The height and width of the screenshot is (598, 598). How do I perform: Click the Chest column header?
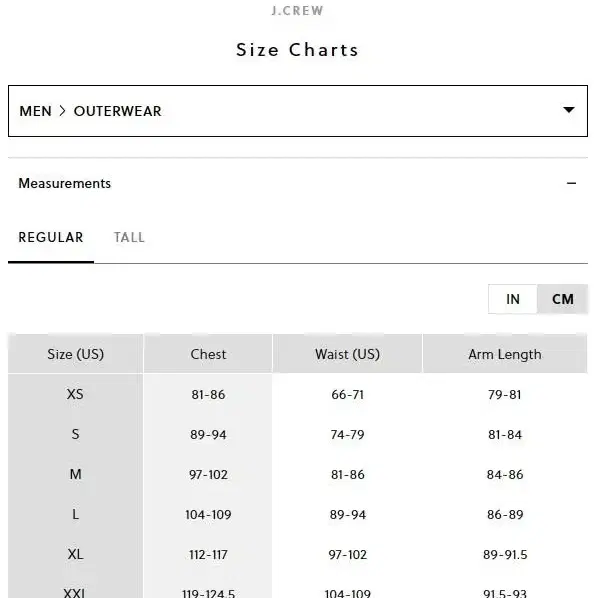(208, 354)
